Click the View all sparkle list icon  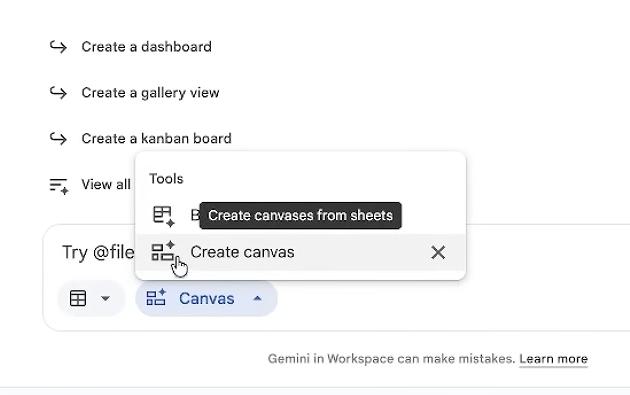[x=59, y=186]
